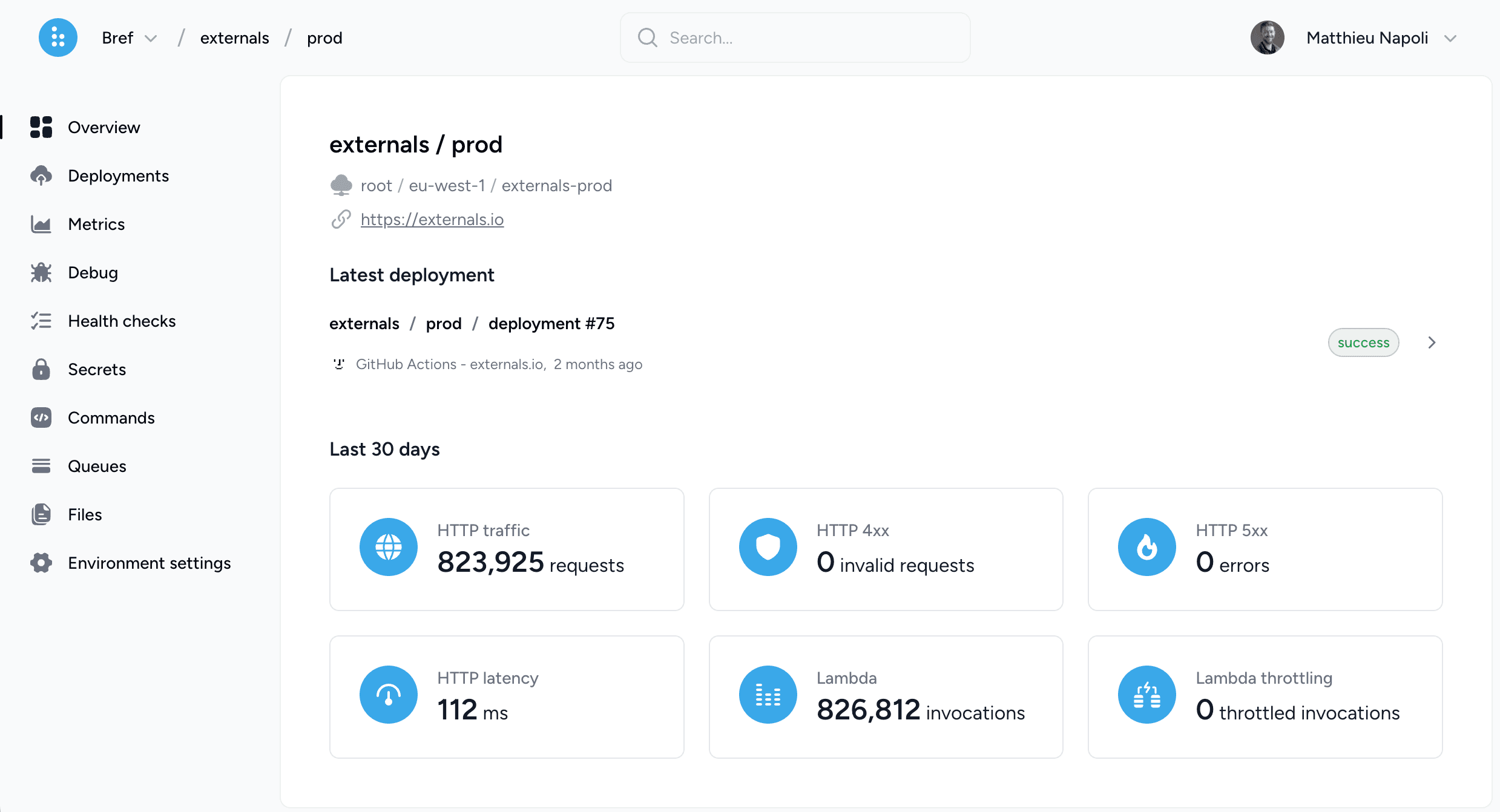The height and width of the screenshot is (812, 1500).
Task: Expand the Bref team dropdown chevron
Action: coord(151,39)
